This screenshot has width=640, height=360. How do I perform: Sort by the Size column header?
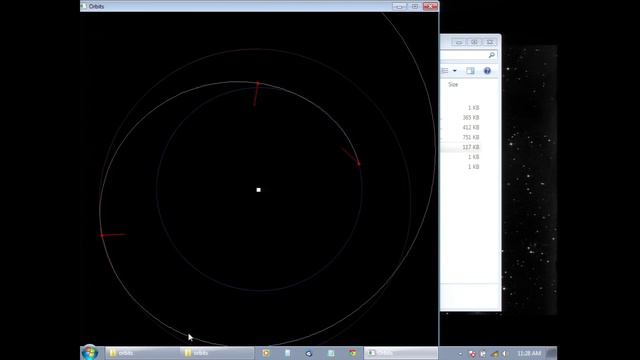point(453,84)
